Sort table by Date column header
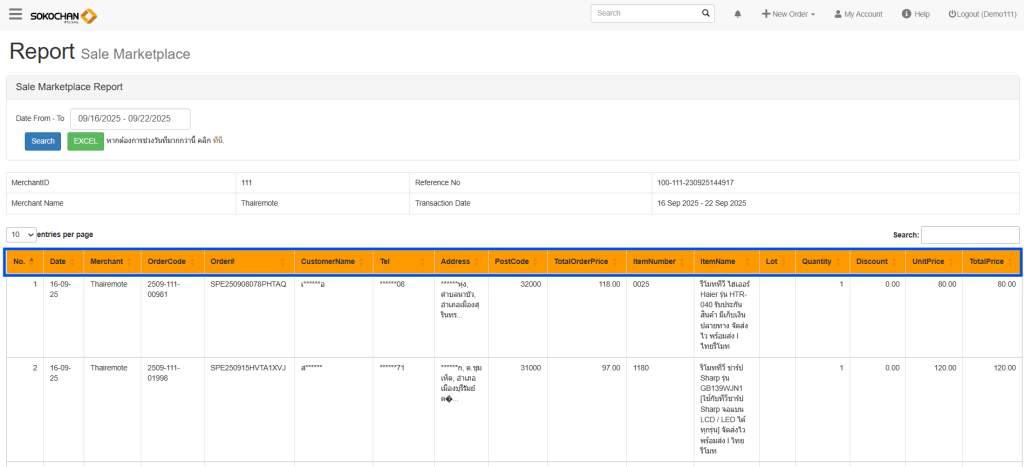The image size is (1024, 467). 61,262
